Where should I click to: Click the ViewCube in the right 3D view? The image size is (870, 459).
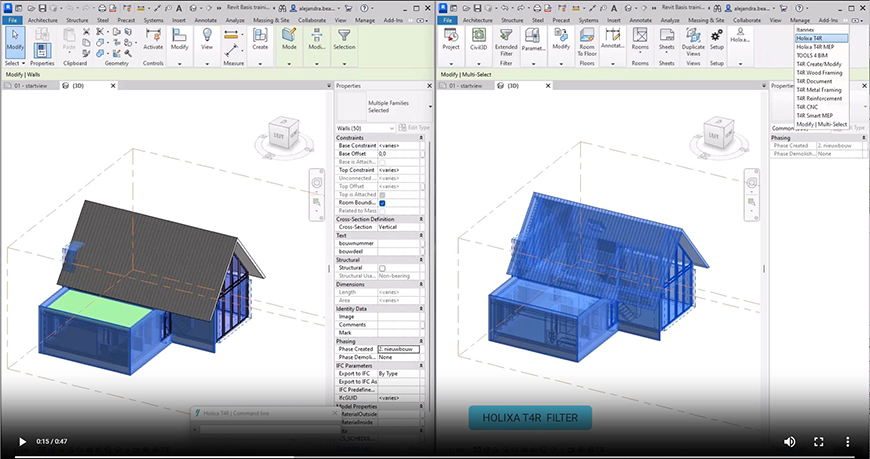point(719,134)
